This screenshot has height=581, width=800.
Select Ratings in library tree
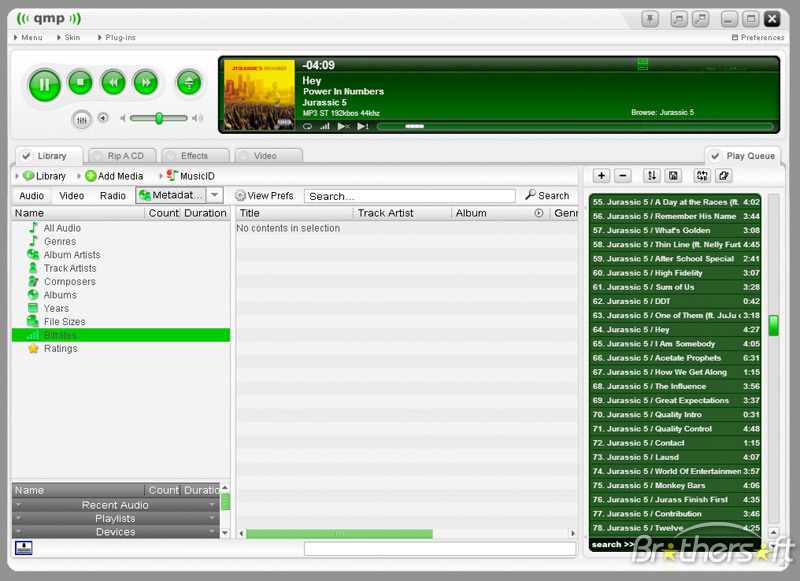(60, 348)
